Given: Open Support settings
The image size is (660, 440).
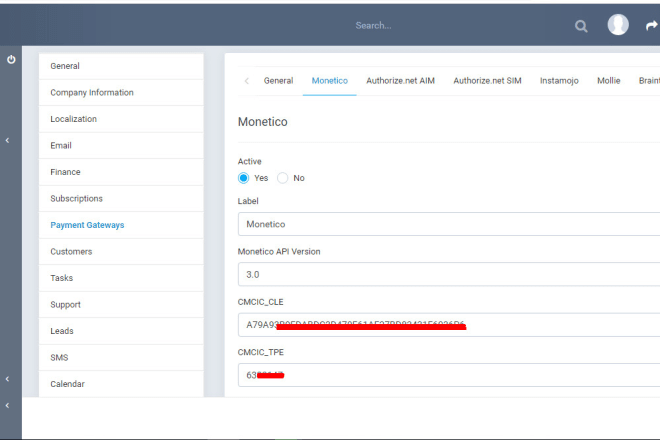Looking at the screenshot, I should coord(121,305).
